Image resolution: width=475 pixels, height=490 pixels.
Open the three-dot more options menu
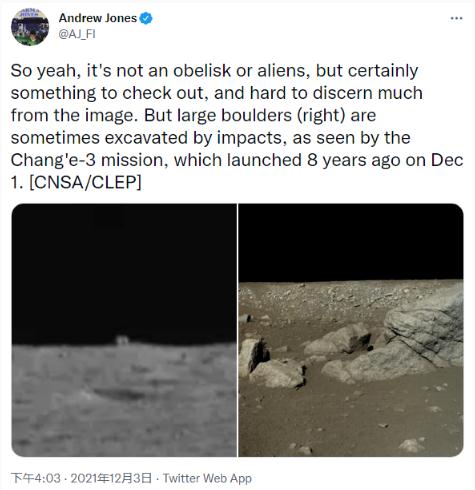tap(456, 18)
